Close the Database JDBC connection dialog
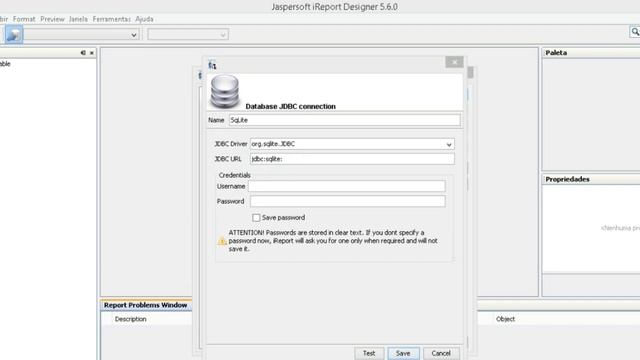 pyautogui.click(x=454, y=62)
